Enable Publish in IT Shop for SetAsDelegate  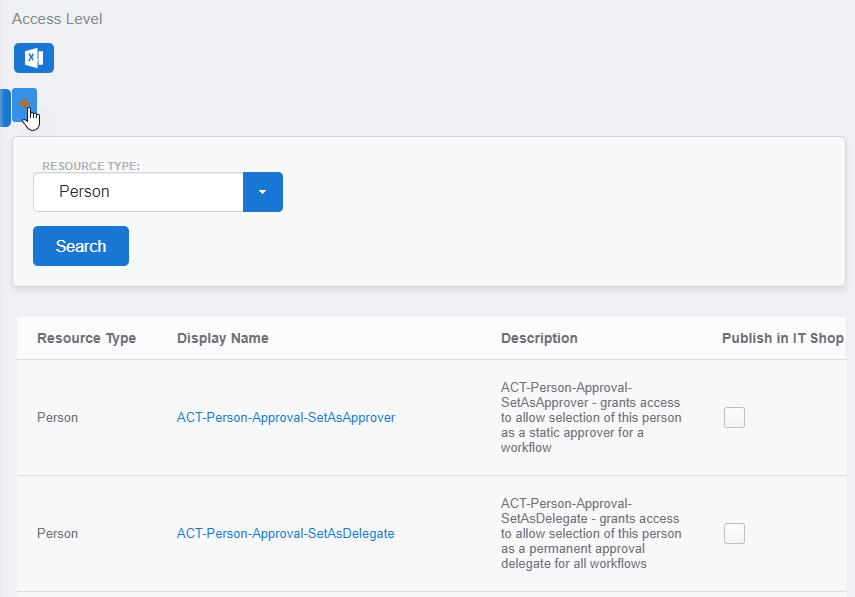click(734, 533)
